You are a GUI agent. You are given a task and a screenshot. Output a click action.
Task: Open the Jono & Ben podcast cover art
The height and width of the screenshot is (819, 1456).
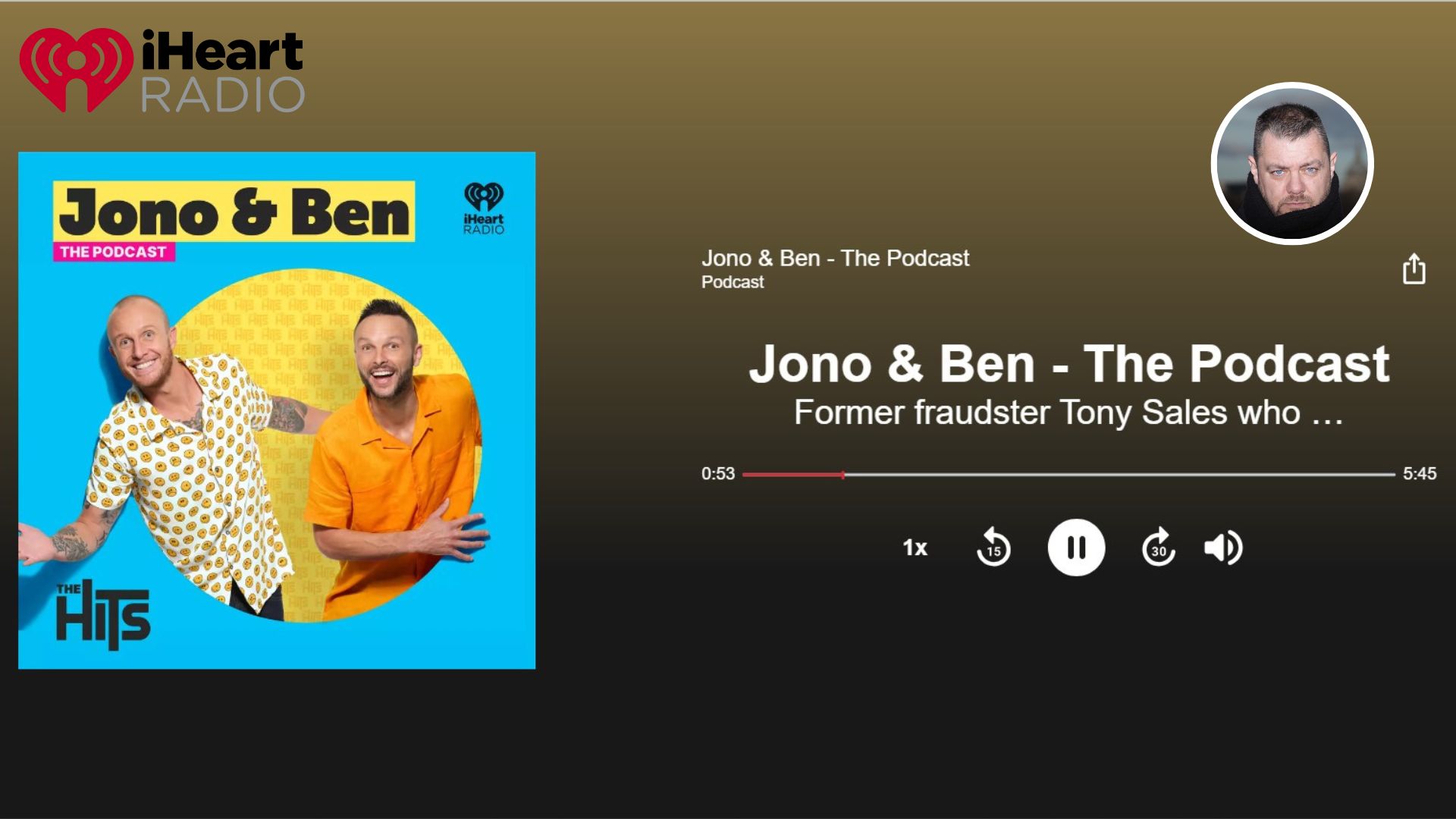pos(277,410)
